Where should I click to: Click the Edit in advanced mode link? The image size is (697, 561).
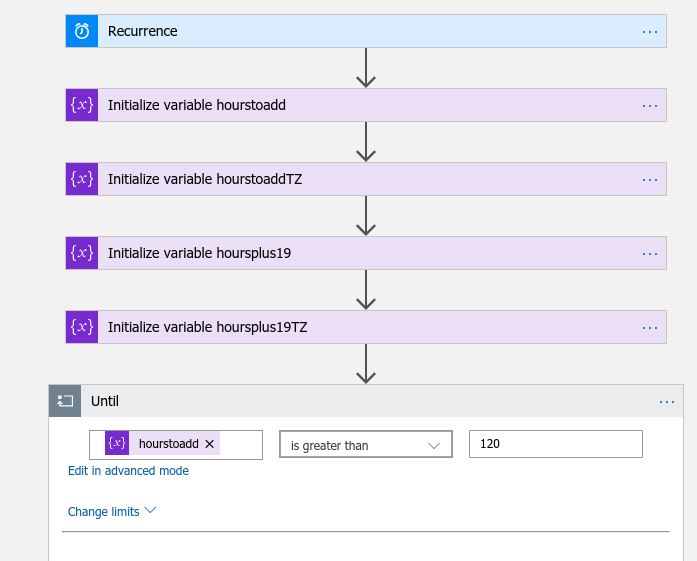coord(128,471)
